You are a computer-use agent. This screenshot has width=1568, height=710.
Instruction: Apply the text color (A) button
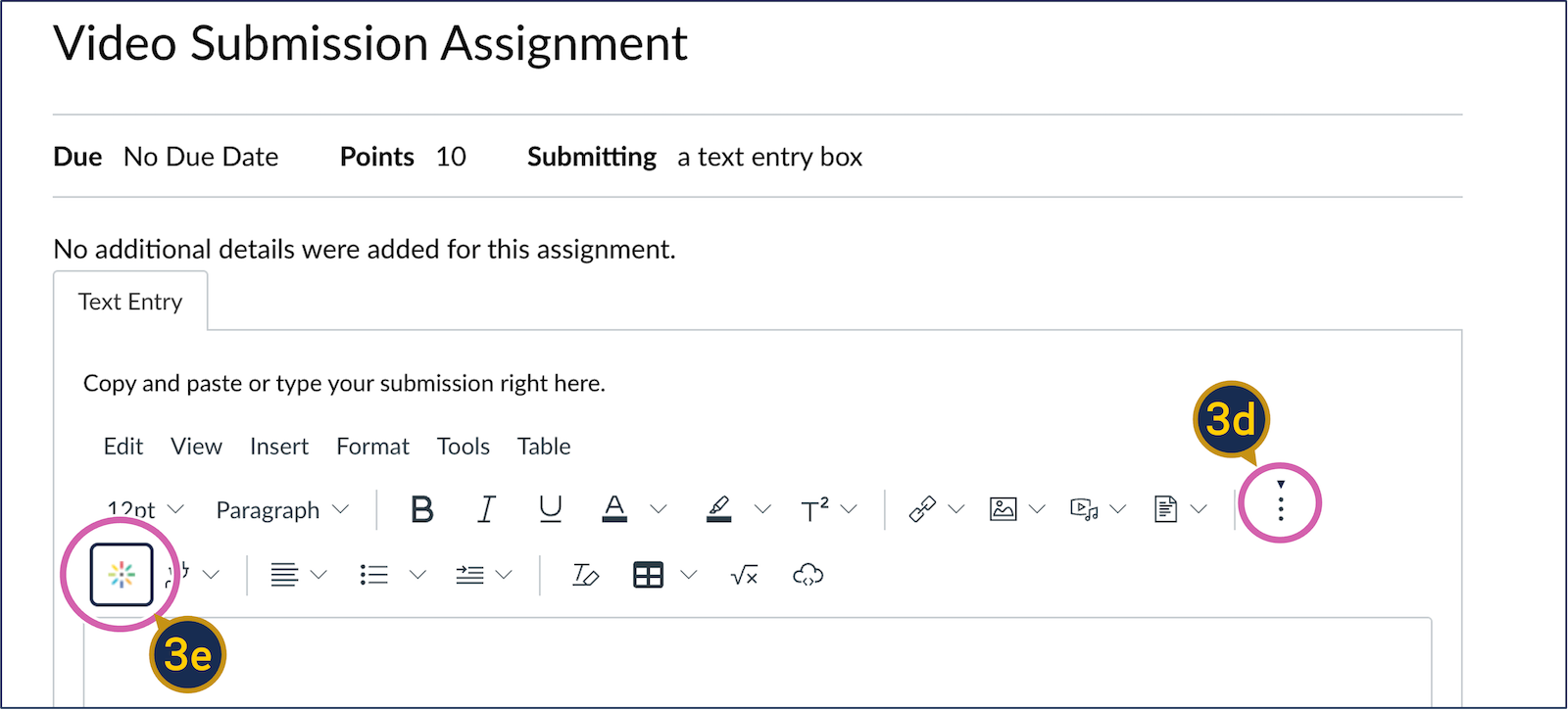click(614, 509)
